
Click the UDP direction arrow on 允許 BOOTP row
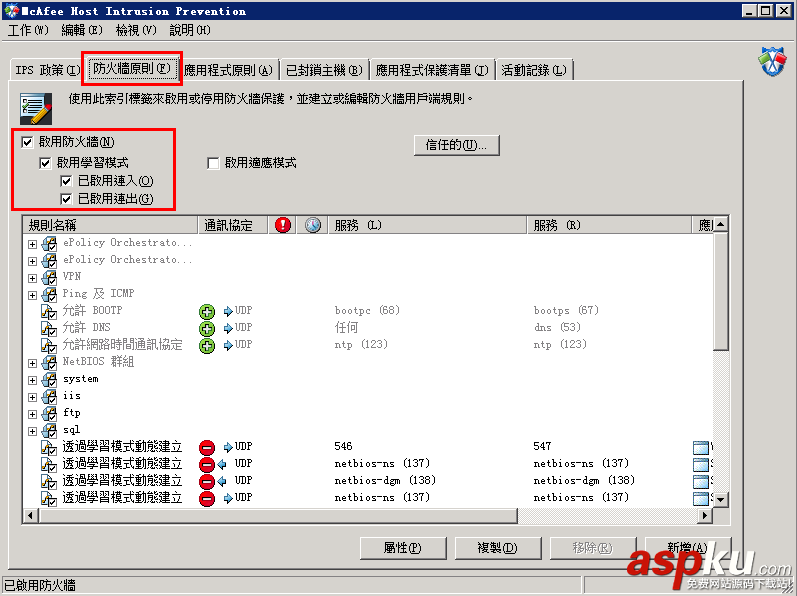(228, 311)
